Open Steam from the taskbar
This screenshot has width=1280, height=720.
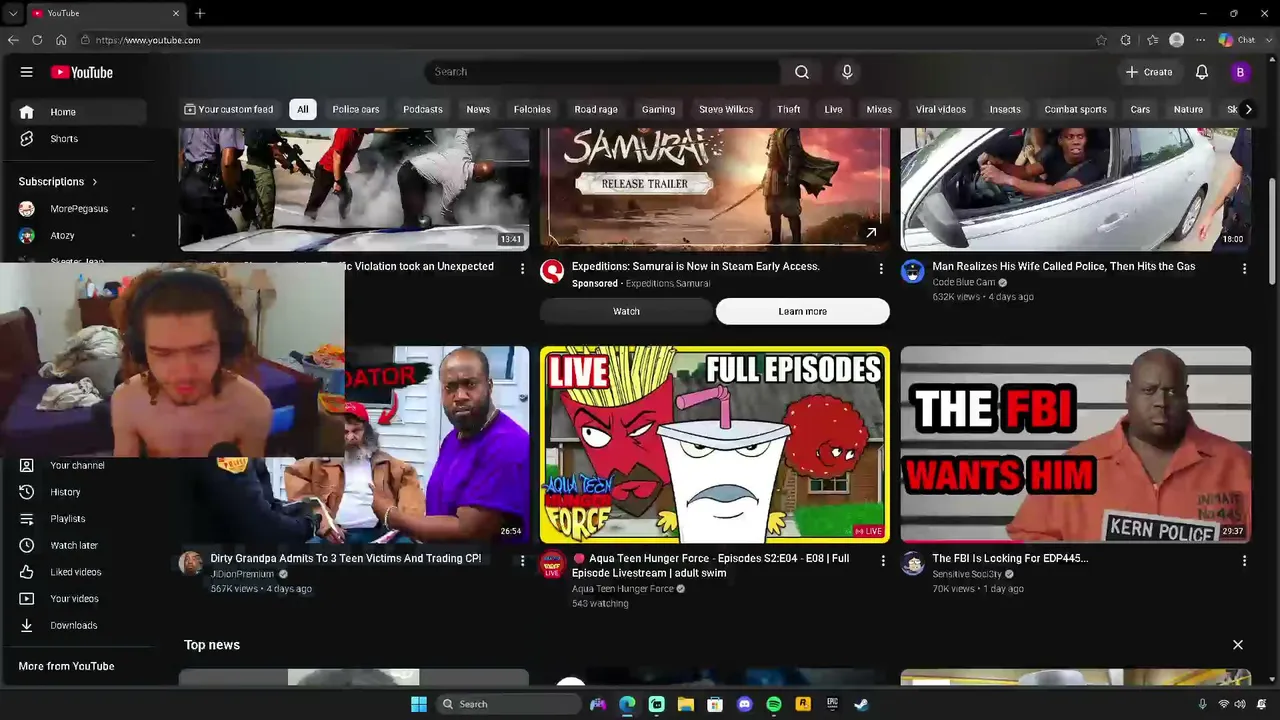tap(861, 704)
